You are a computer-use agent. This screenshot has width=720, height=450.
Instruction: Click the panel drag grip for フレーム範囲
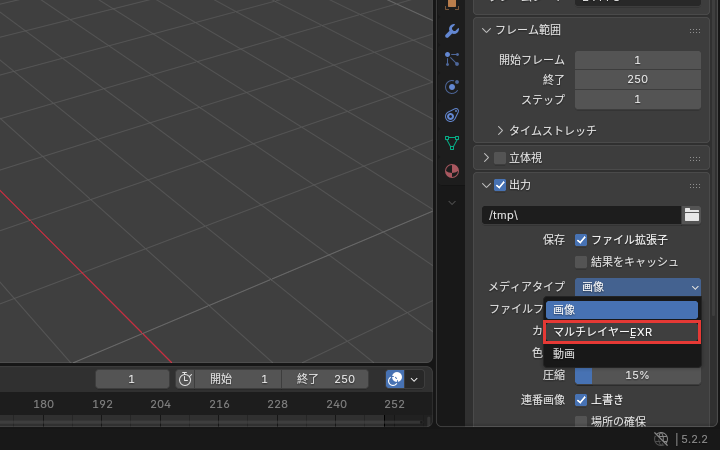click(695, 31)
